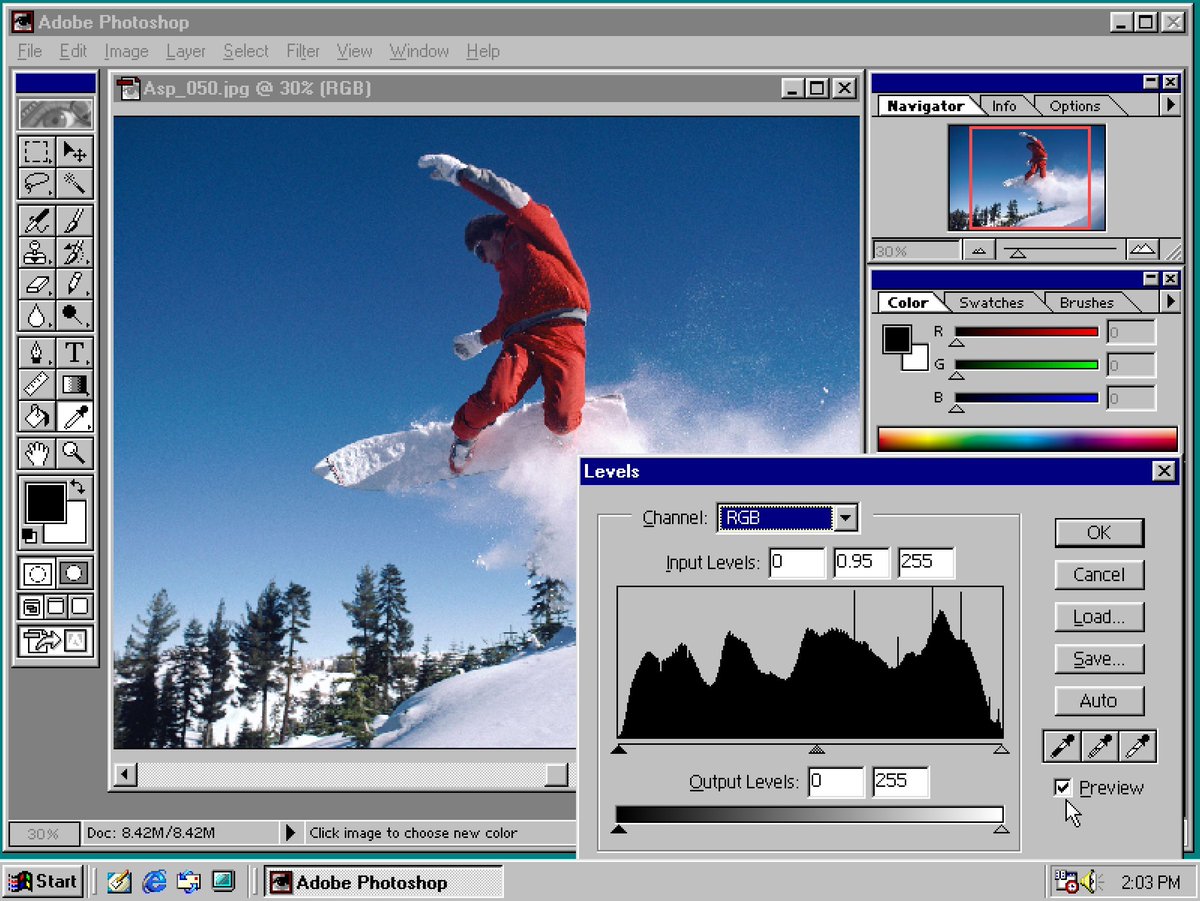
Task: Select the Lasso tool
Action: (x=37, y=182)
